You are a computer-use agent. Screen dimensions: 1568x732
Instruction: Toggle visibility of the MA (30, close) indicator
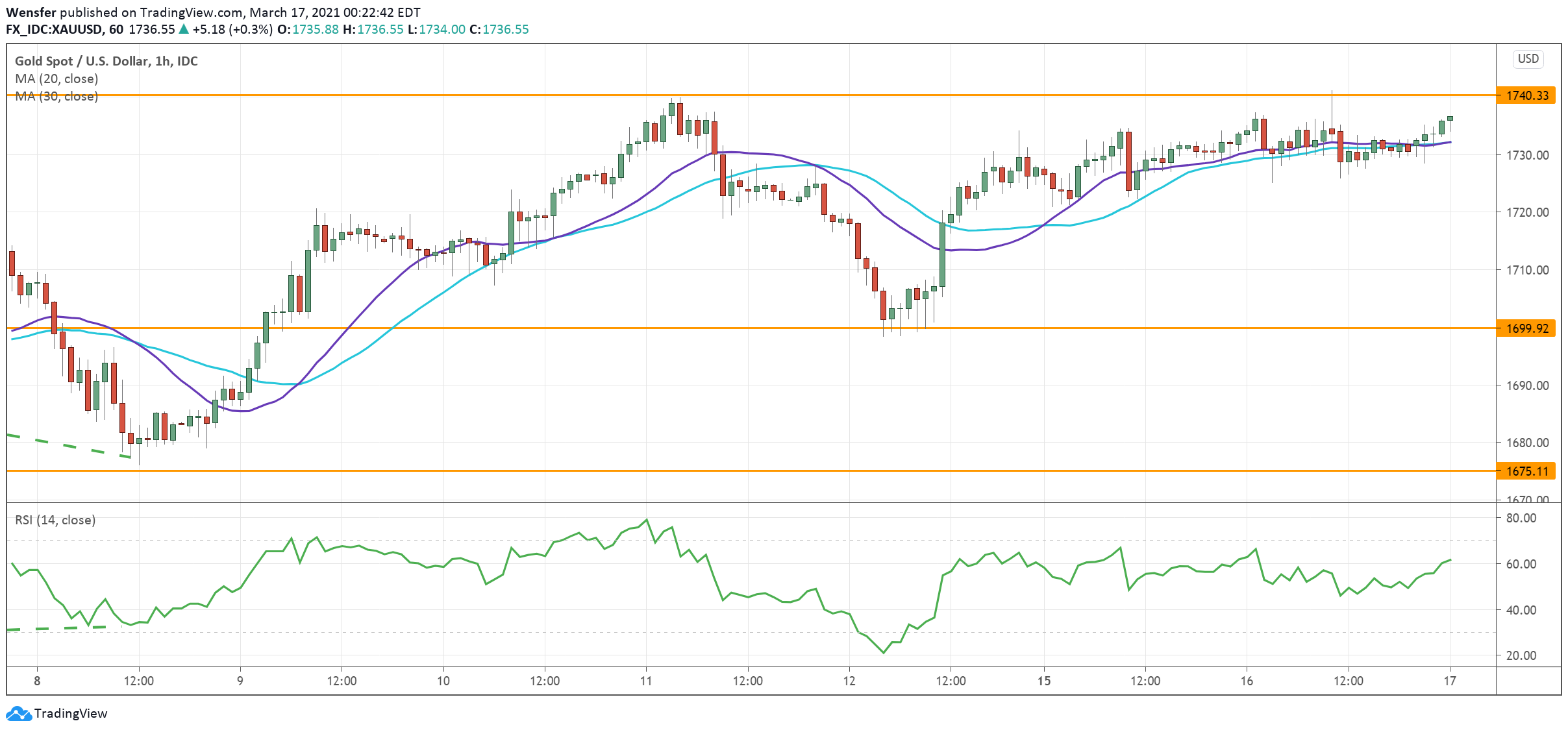click(56, 97)
